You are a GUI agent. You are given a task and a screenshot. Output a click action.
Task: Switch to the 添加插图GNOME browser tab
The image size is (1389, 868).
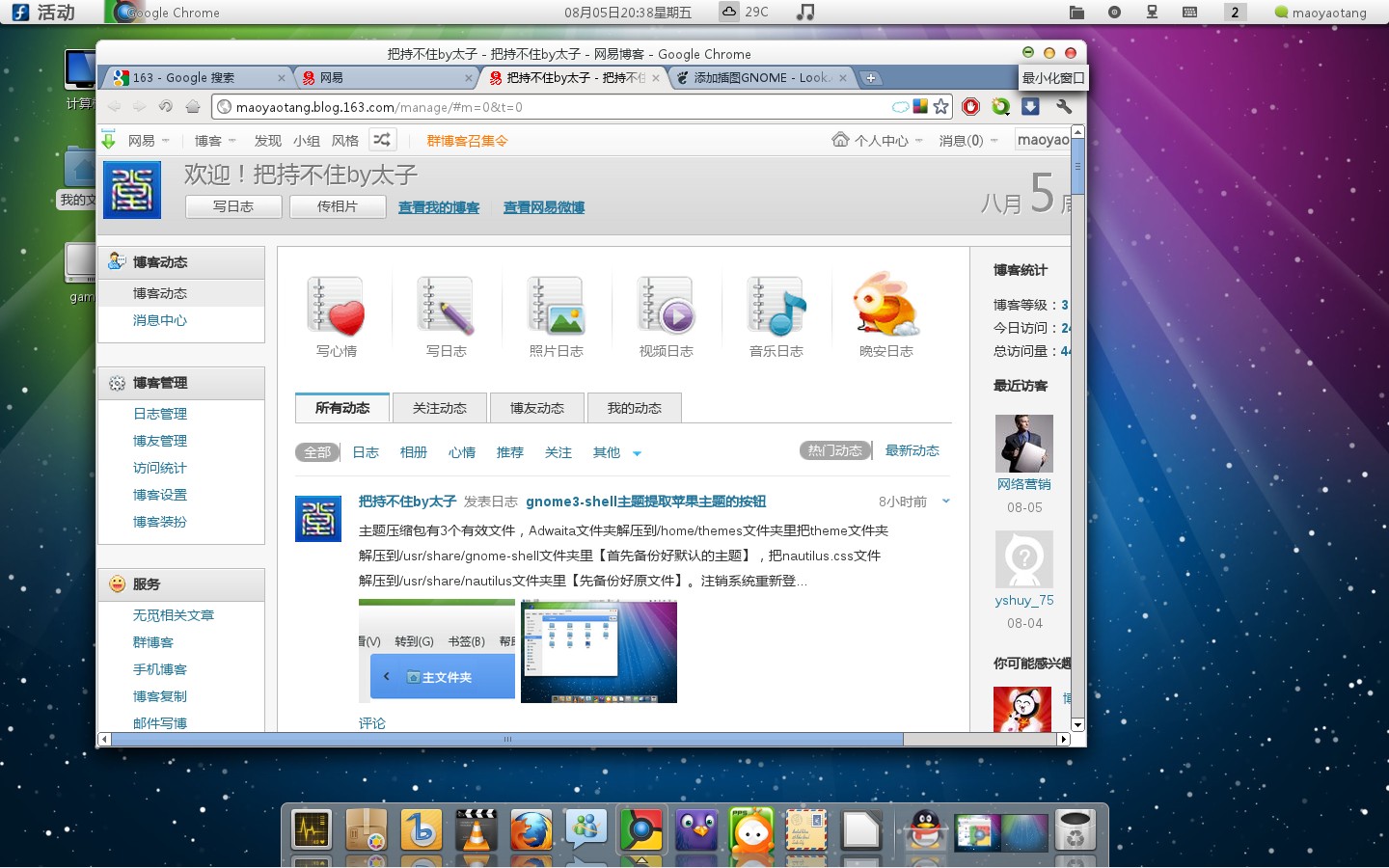point(760,78)
